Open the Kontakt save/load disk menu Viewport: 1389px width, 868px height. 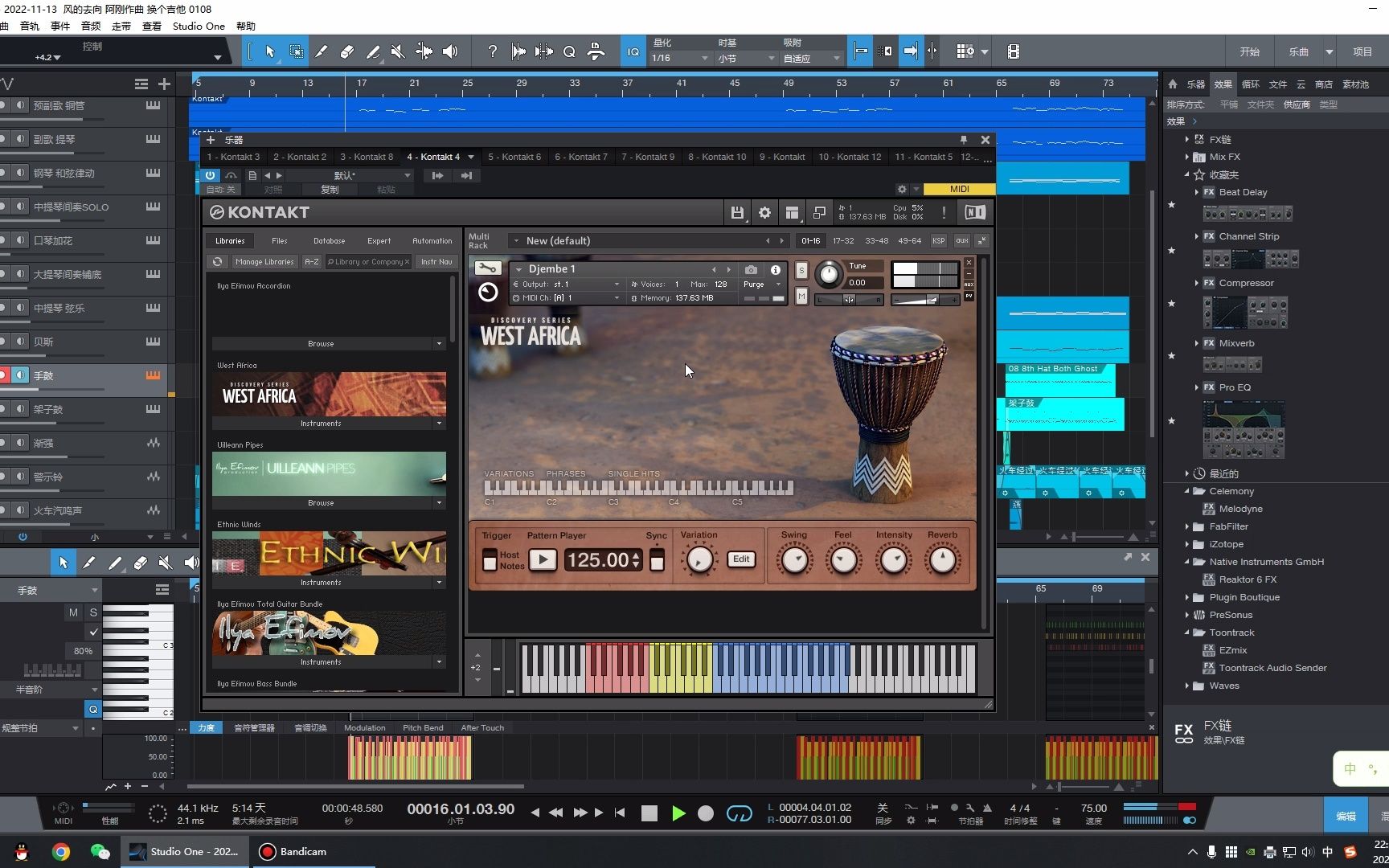click(737, 213)
